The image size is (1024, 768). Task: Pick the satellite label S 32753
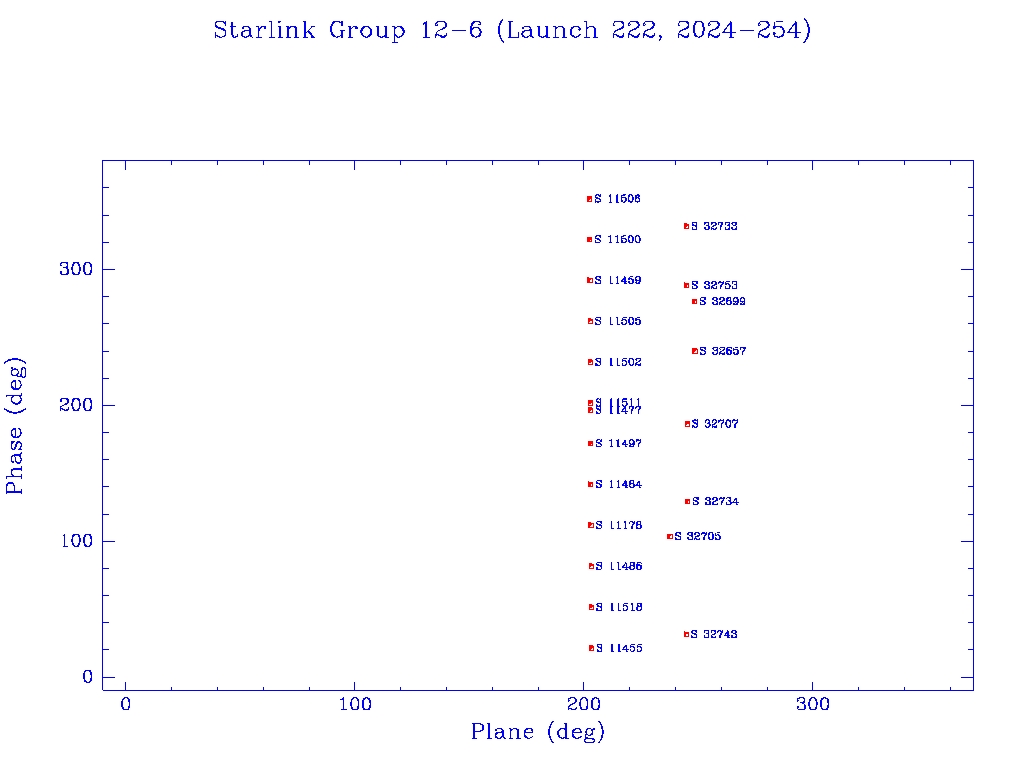714,285
